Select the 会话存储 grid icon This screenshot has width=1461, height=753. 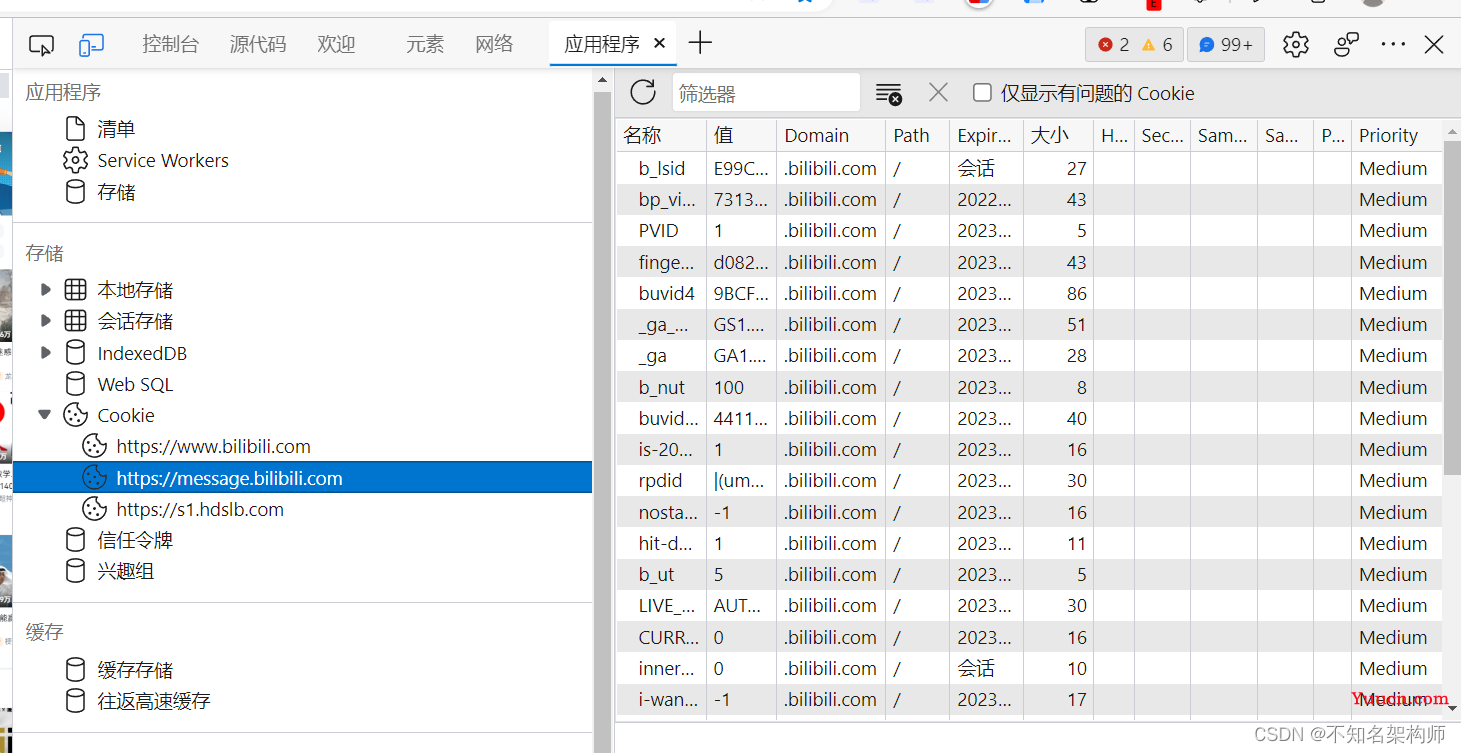pos(75,321)
